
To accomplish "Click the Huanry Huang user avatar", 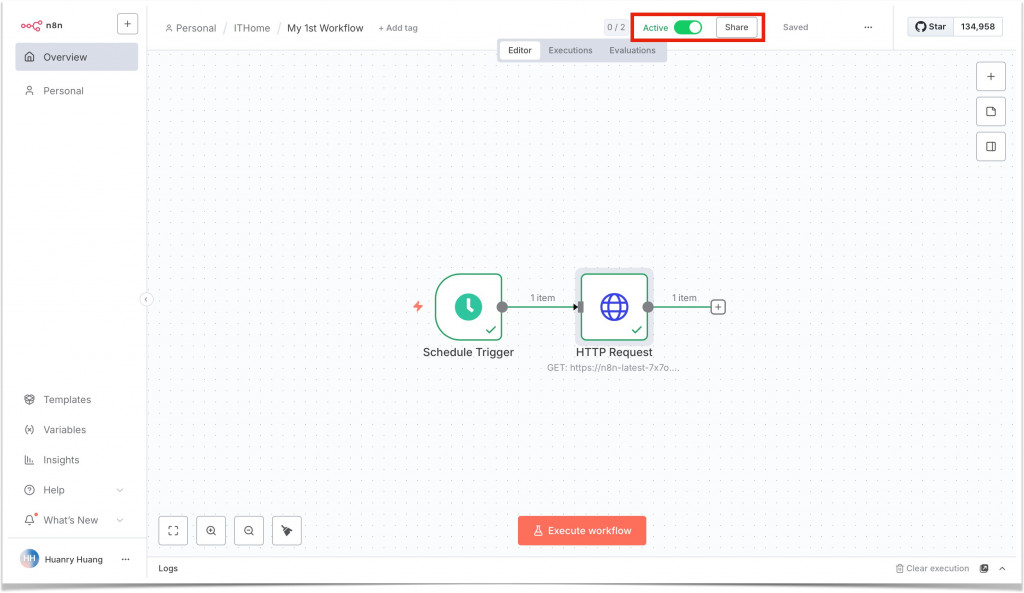I will (29, 558).
